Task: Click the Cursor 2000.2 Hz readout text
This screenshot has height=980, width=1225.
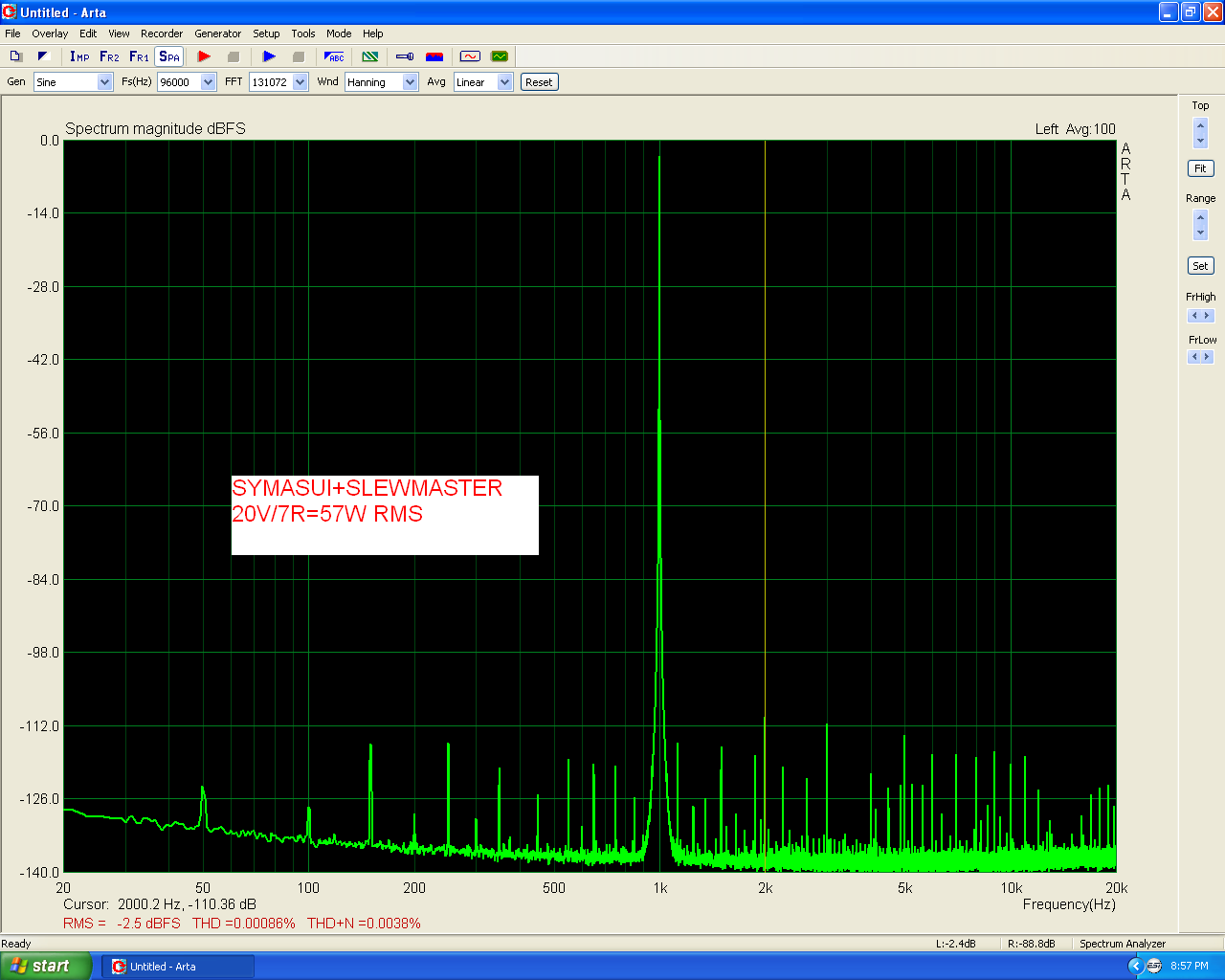Action: (x=160, y=904)
